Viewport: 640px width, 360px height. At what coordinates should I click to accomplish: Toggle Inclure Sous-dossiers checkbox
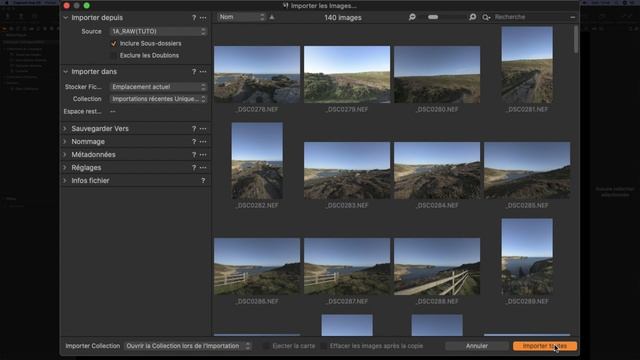click(114, 44)
